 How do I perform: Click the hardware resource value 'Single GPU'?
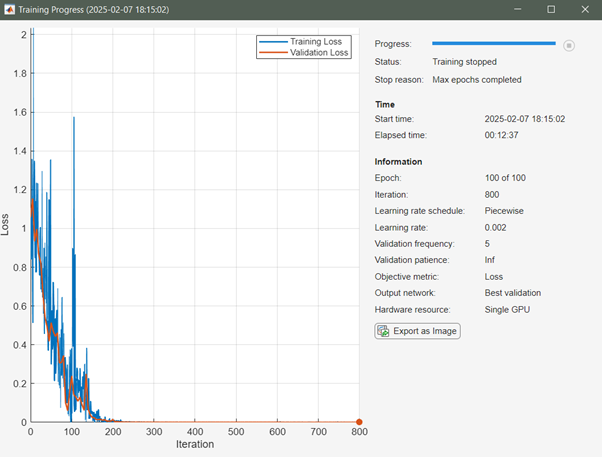click(x=507, y=310)
